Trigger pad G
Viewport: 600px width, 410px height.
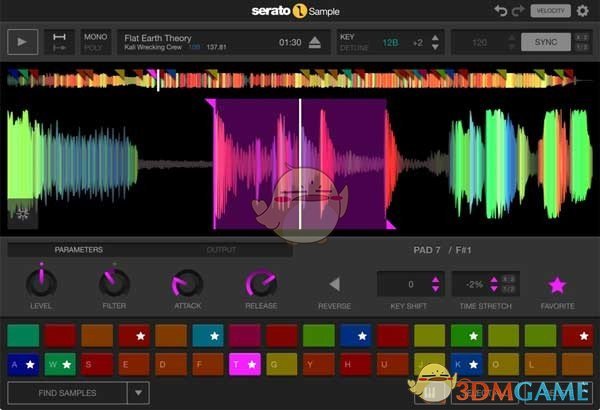[x=282, y=364]
